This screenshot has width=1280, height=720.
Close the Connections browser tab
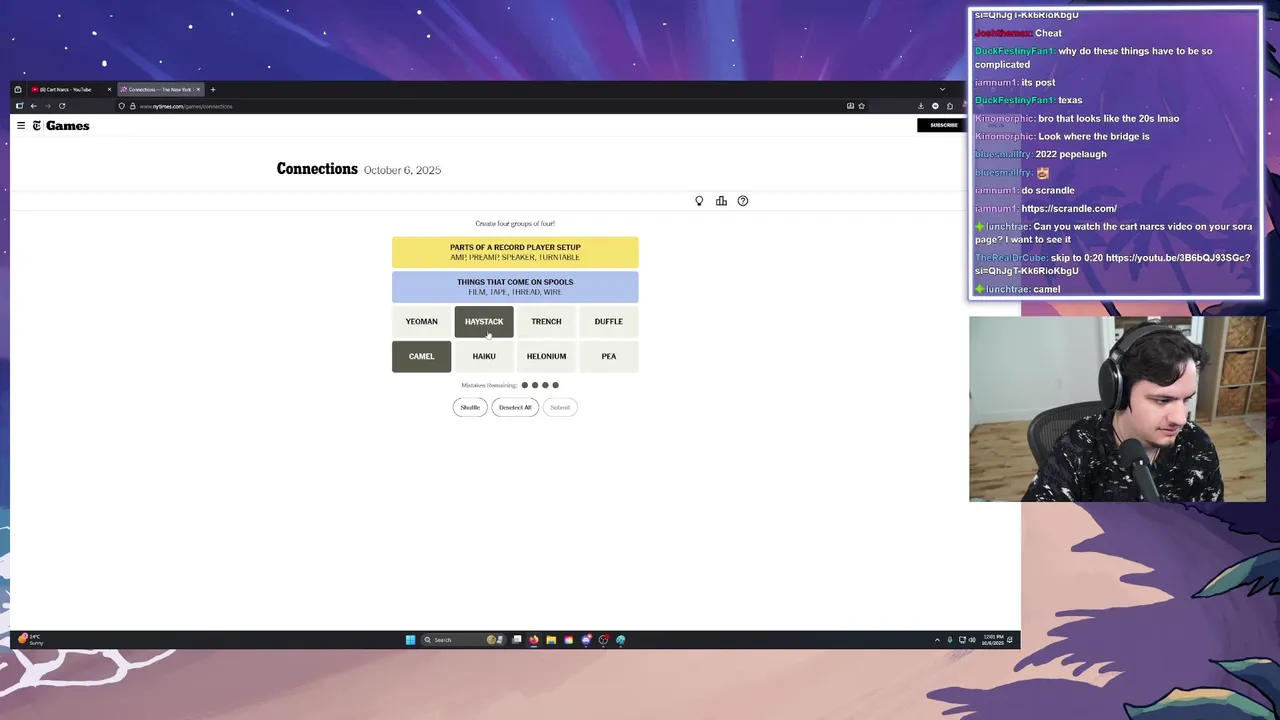click(x=198, y=90)
